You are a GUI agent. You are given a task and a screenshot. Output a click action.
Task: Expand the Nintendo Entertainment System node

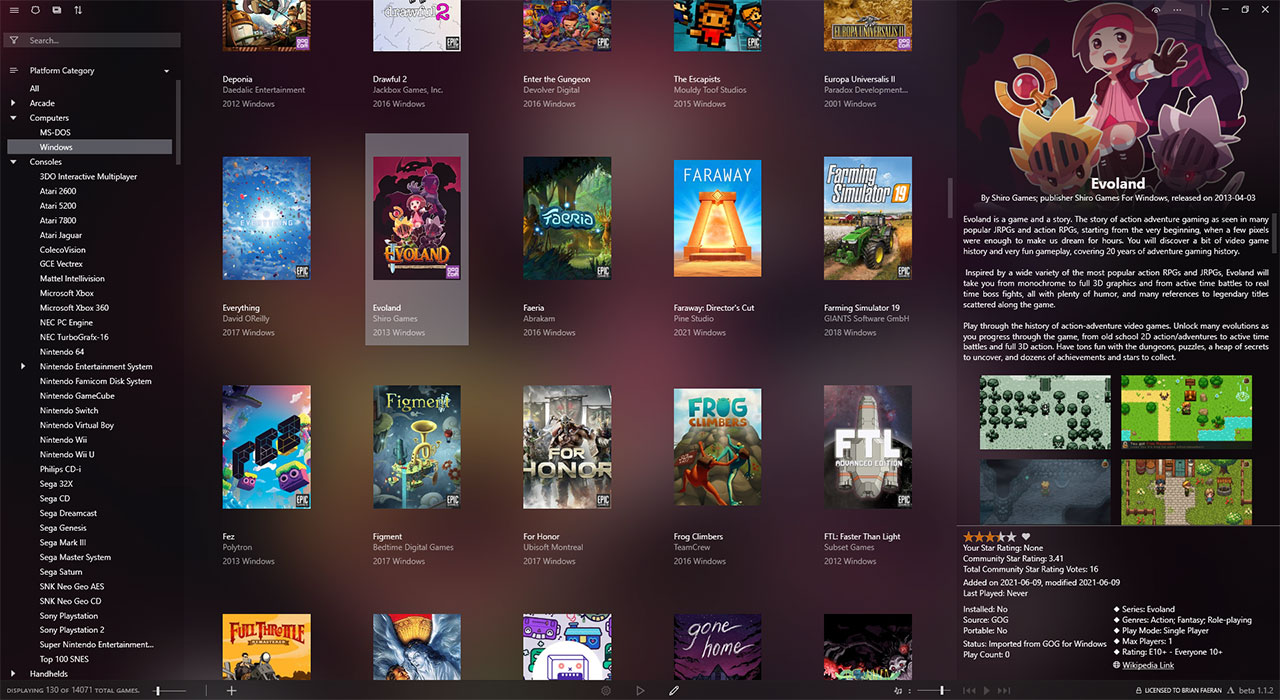[x=23, y=367]
